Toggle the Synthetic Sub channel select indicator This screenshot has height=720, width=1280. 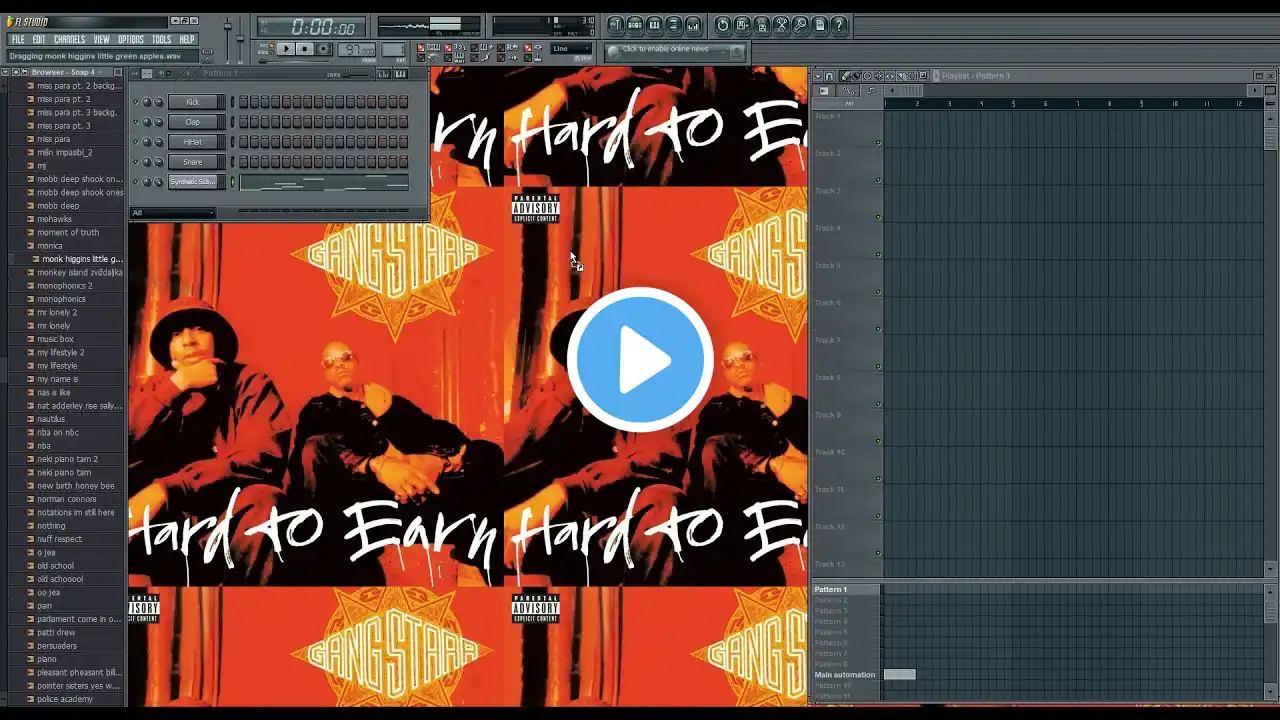point(233,182)
